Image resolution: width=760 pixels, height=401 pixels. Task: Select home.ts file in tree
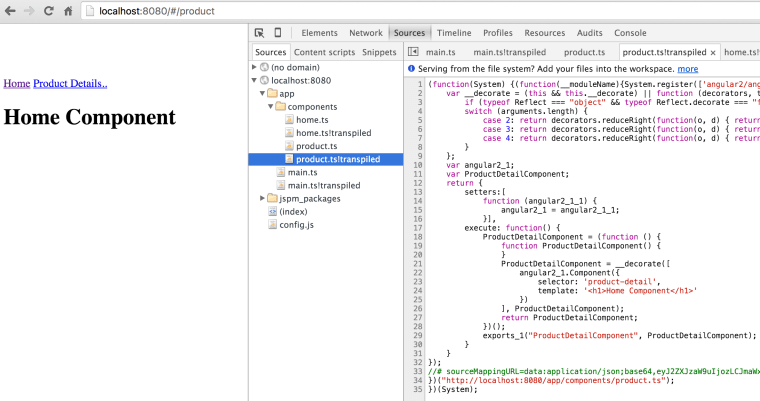(312, 119)
